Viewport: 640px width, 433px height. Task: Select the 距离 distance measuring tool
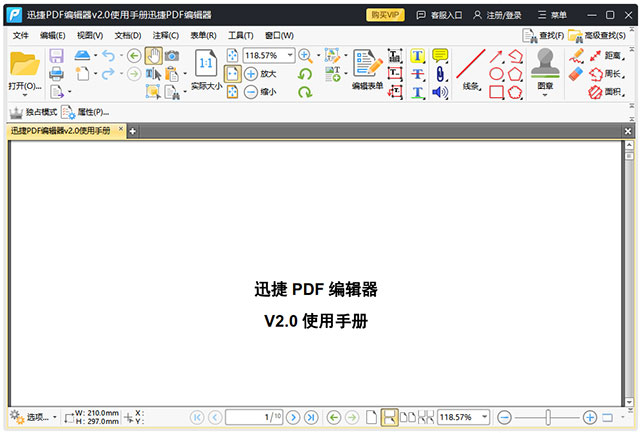[607, 56]
